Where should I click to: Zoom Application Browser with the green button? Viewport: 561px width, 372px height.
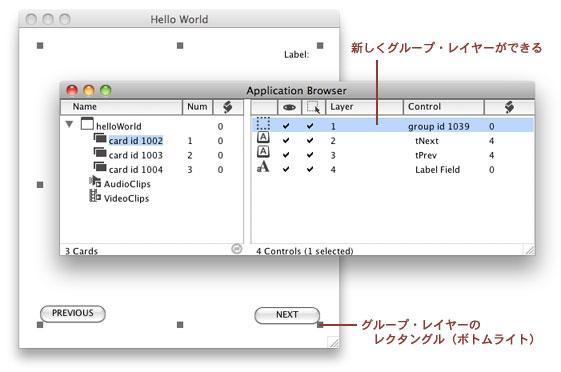click(x=106, y=90)
